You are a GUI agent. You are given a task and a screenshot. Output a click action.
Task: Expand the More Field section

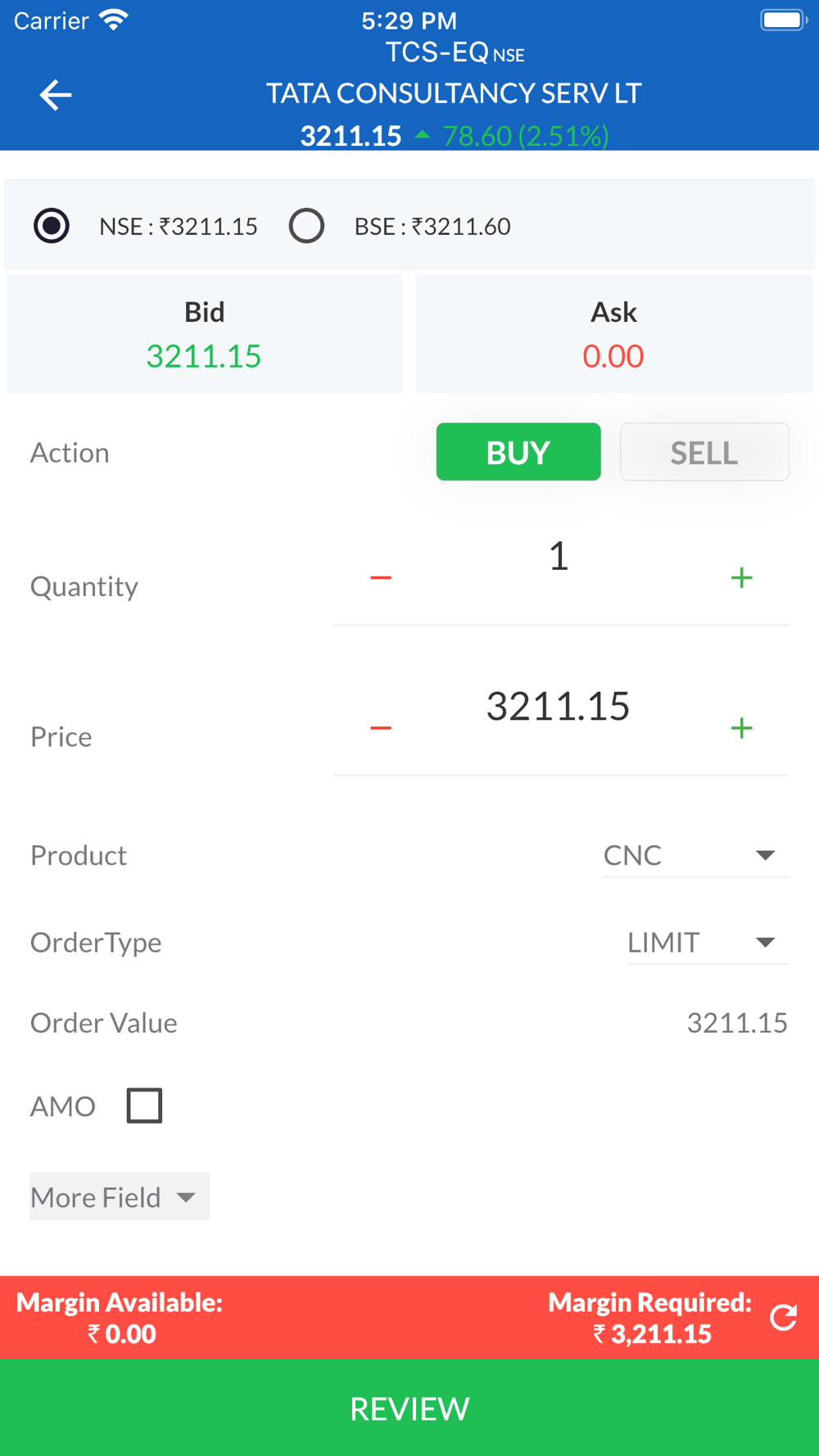(119, 1197)
